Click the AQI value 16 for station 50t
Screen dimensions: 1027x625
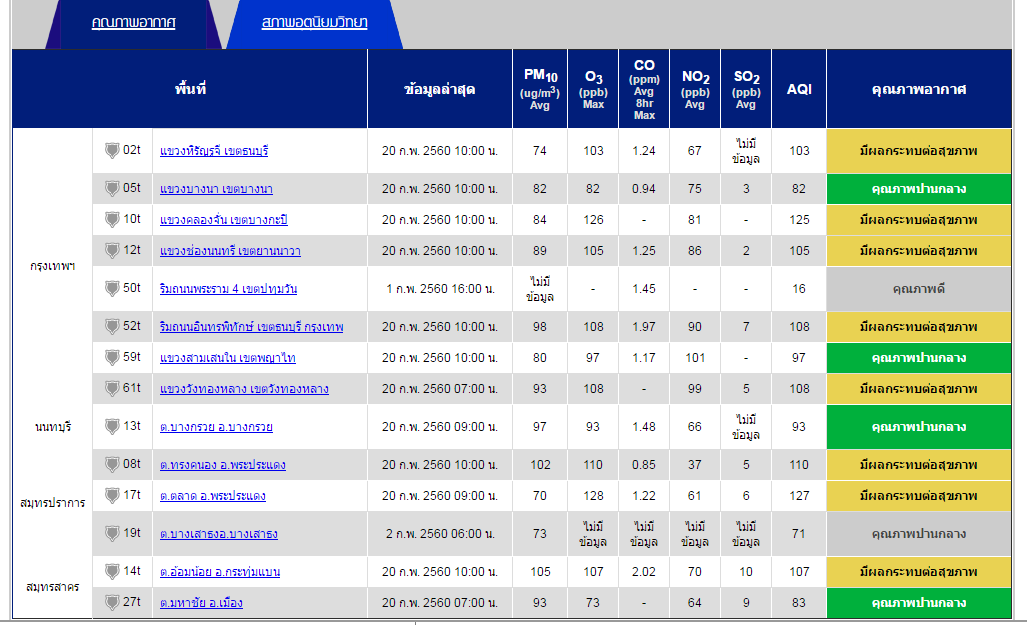click(x=799, y=288)
